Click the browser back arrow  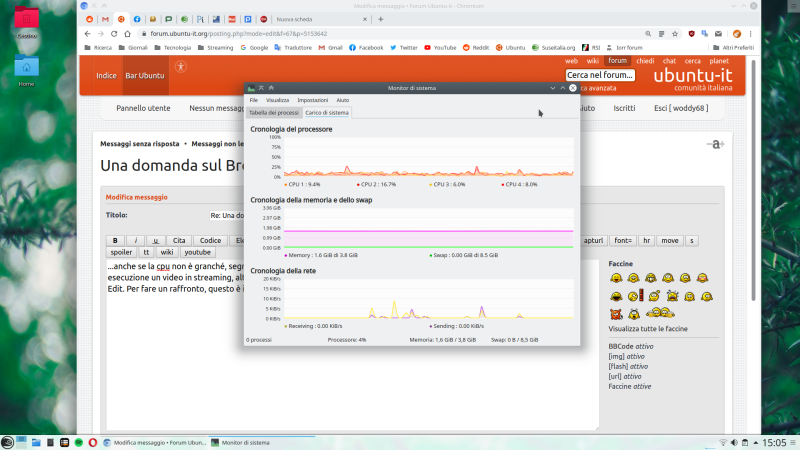point(87,34)
